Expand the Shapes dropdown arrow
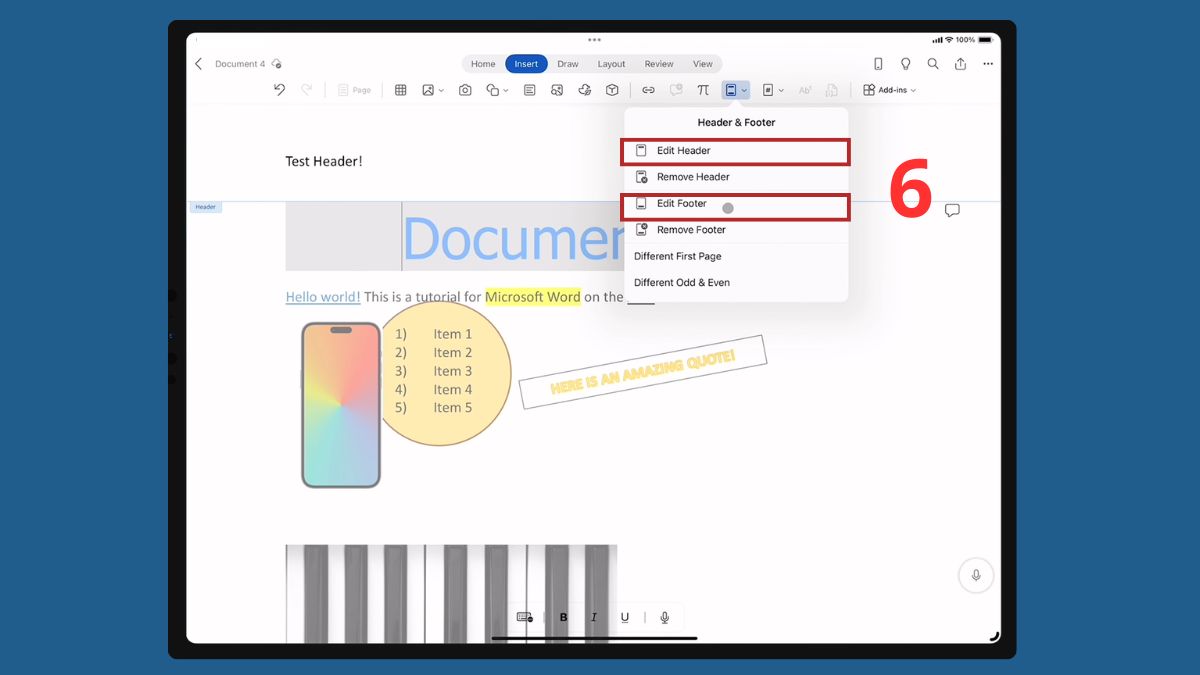 pos(506,91)
